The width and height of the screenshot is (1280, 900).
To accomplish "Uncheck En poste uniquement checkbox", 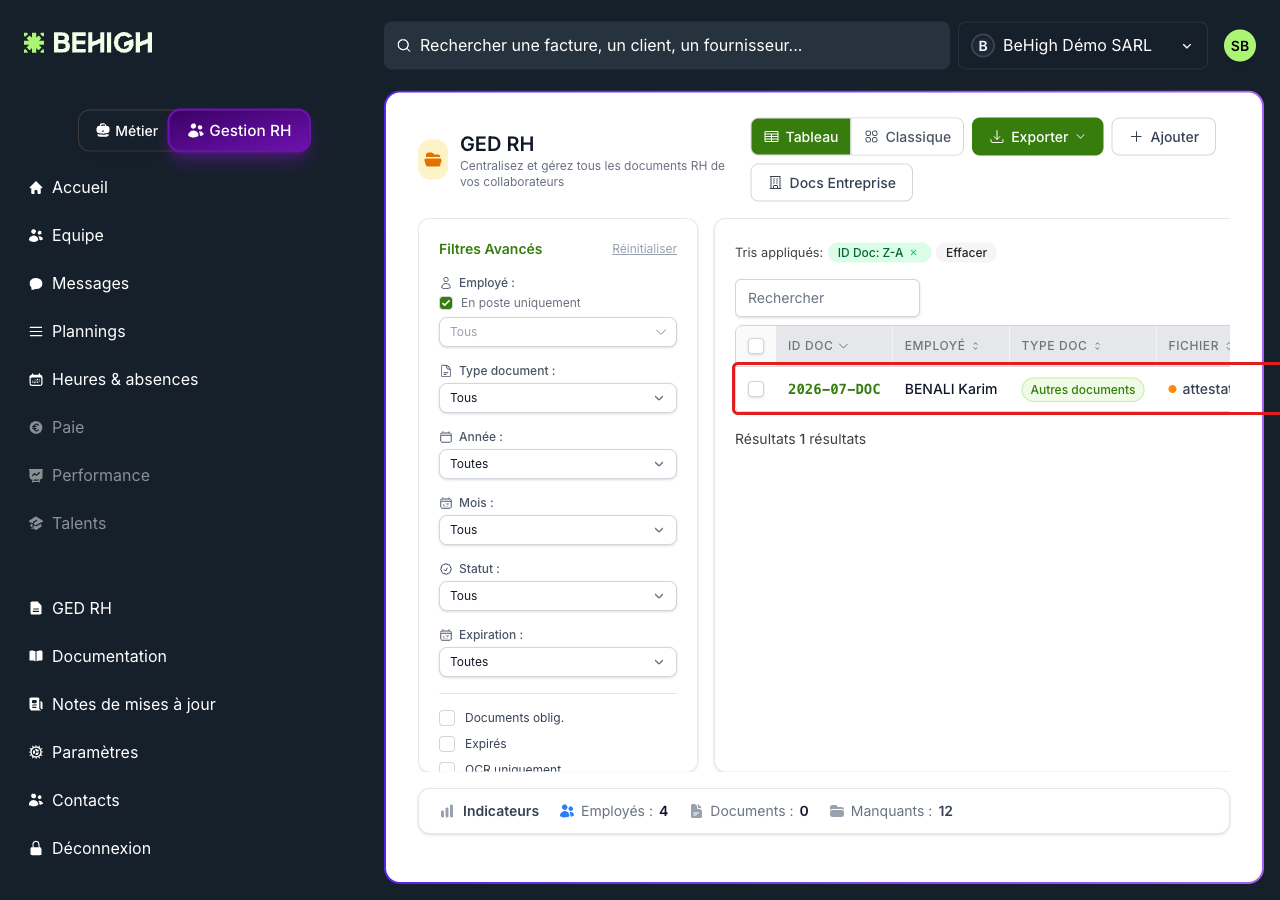I will pos(446,303).
